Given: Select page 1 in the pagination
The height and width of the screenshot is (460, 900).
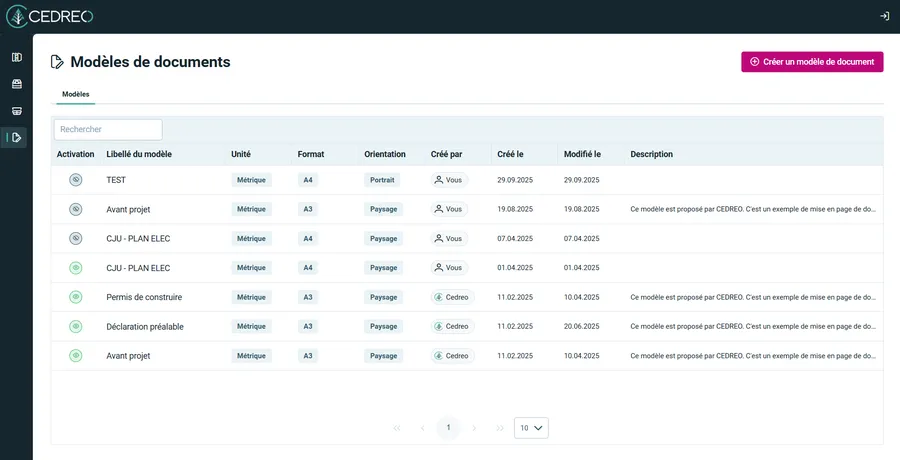Looking at the screenshot, I should tap(448, 428).
